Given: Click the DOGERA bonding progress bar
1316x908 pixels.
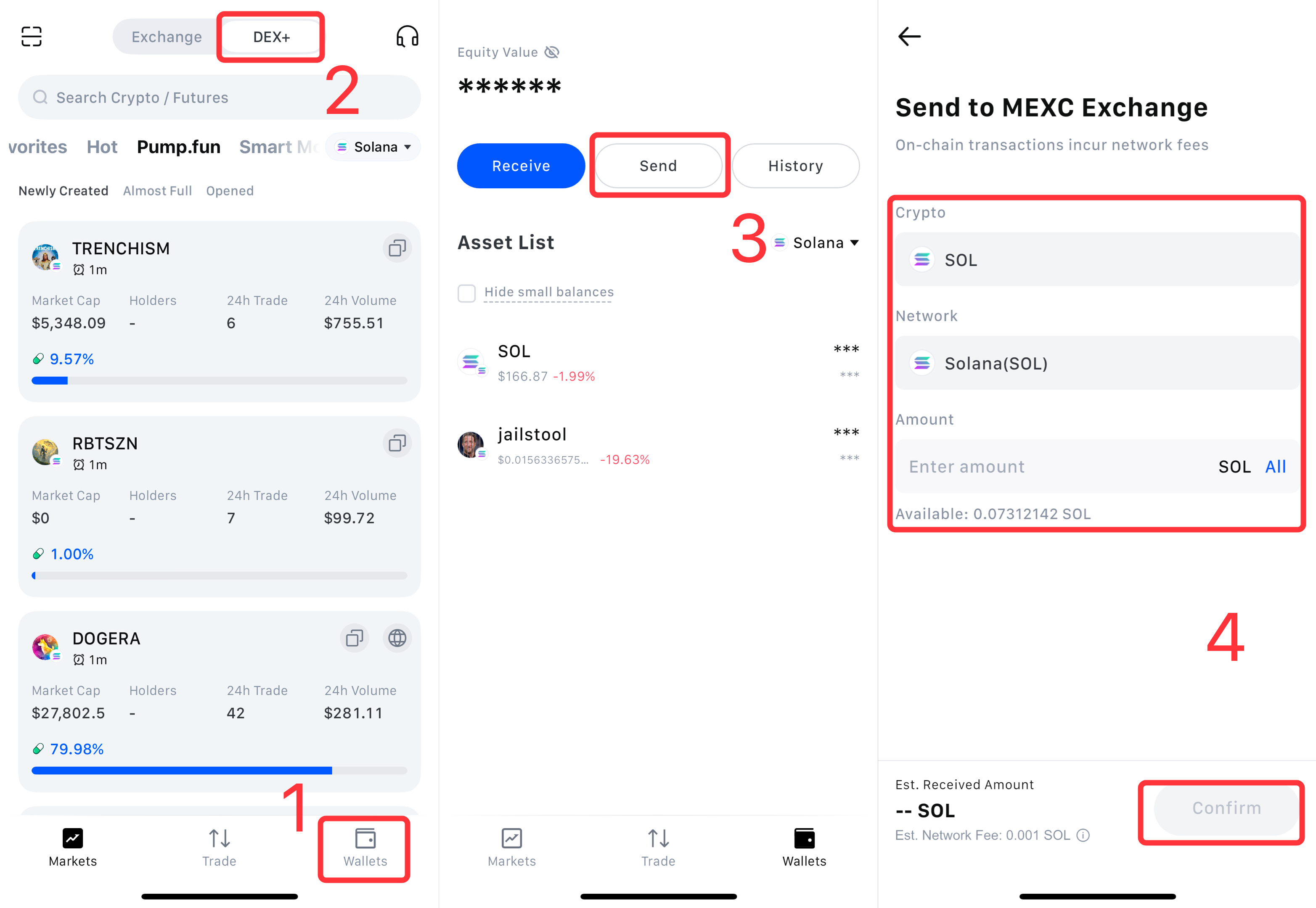Looking at the screenshot, I should click(219, 770).
